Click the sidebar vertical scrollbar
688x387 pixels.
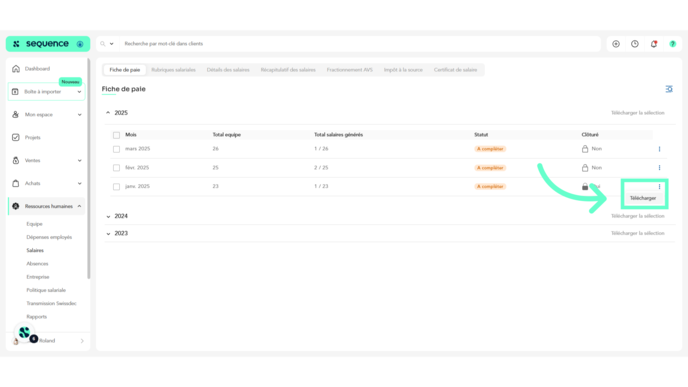(89, 169)
